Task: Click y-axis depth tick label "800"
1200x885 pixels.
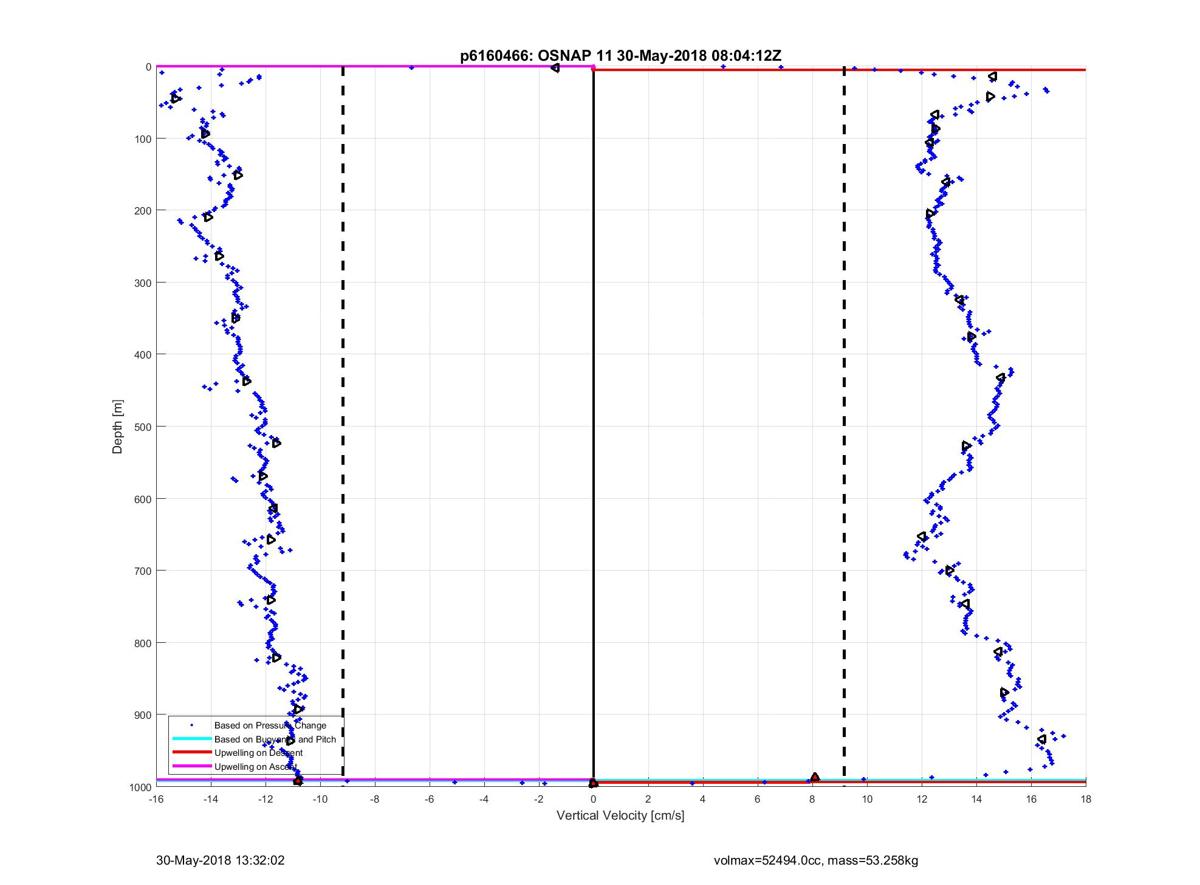Action: (142, 643)
